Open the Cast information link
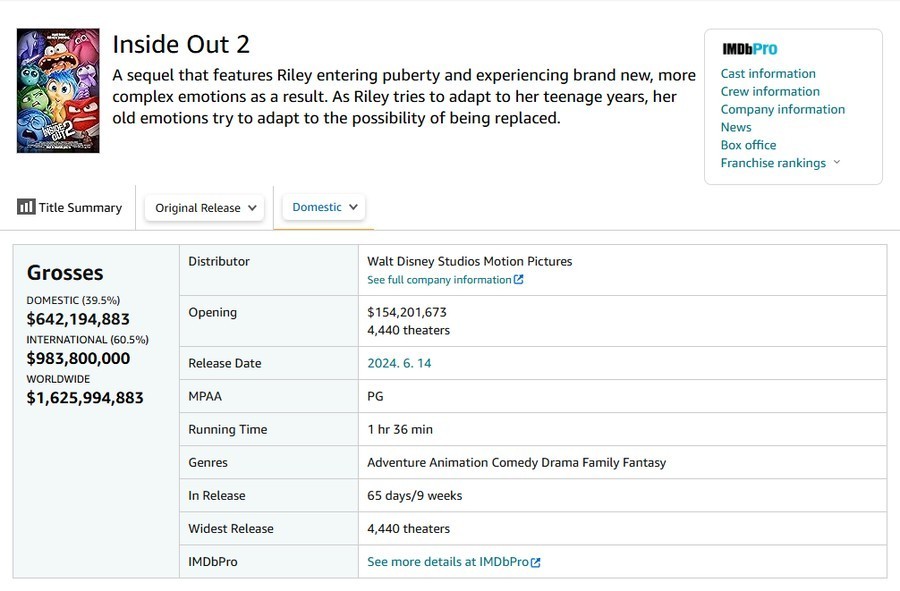 pos(768,73)
